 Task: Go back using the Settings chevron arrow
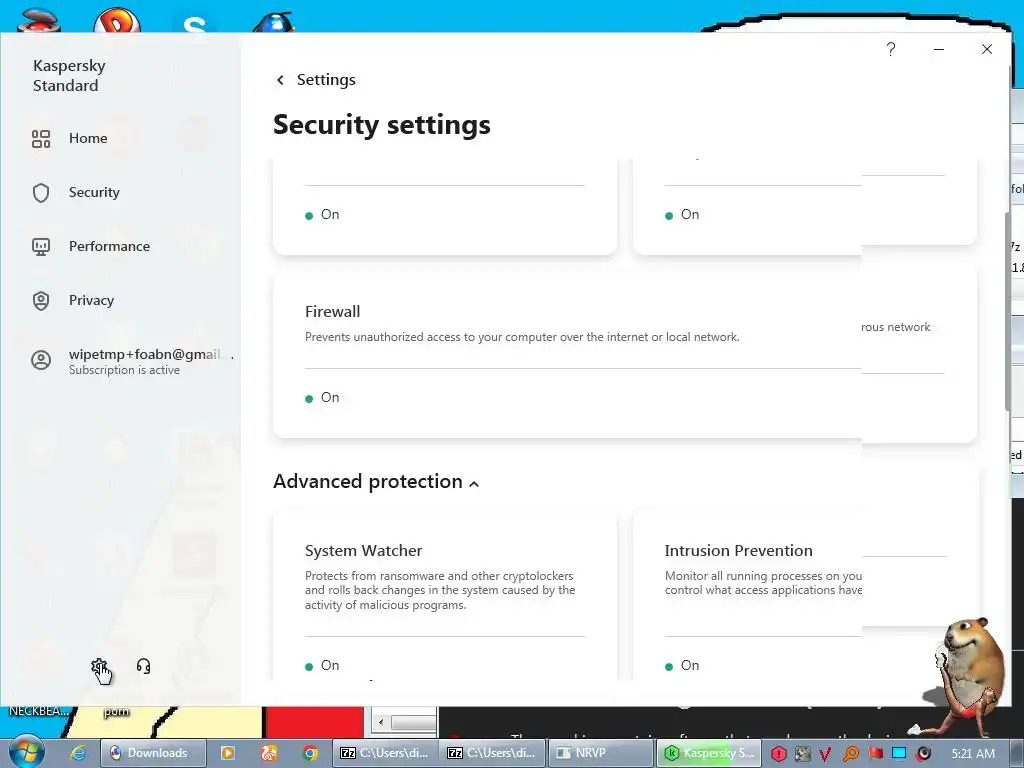(x=280, y=80)
